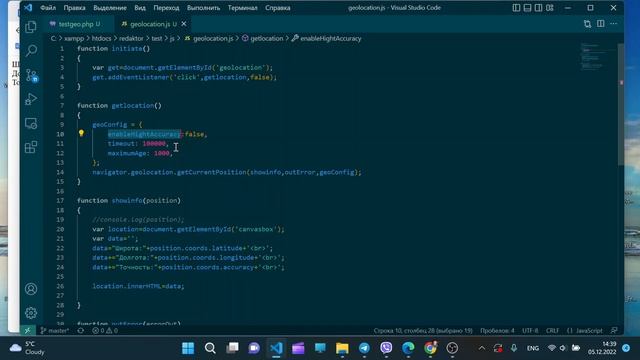Open errors and warnings status item

pyautogui.click(x=105, y=331)
